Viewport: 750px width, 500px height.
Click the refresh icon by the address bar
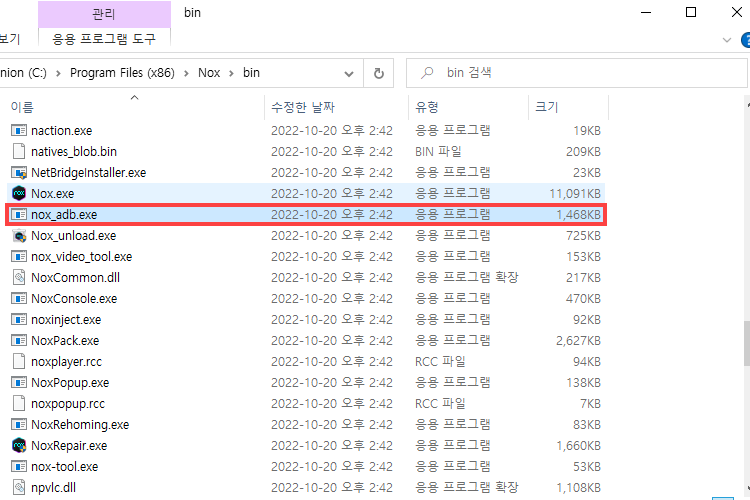point(378,73)
